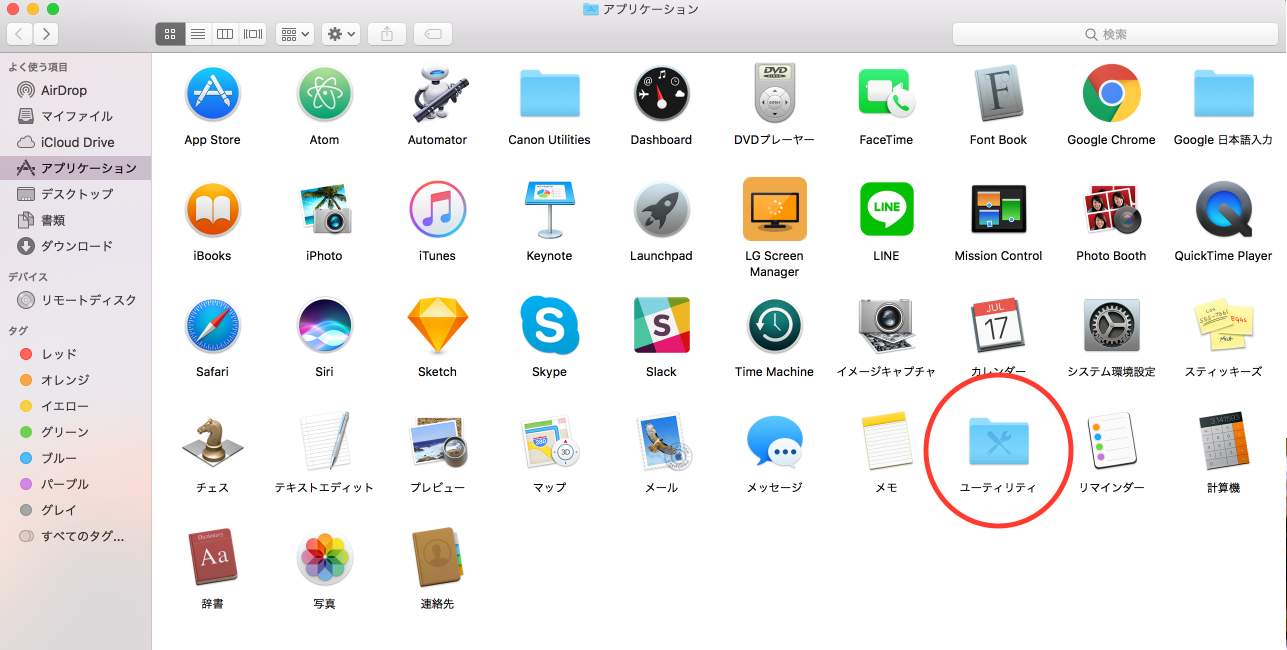Switch to icon view
1287x650 pixels.
pyautogui.click(x=170, y=34)
